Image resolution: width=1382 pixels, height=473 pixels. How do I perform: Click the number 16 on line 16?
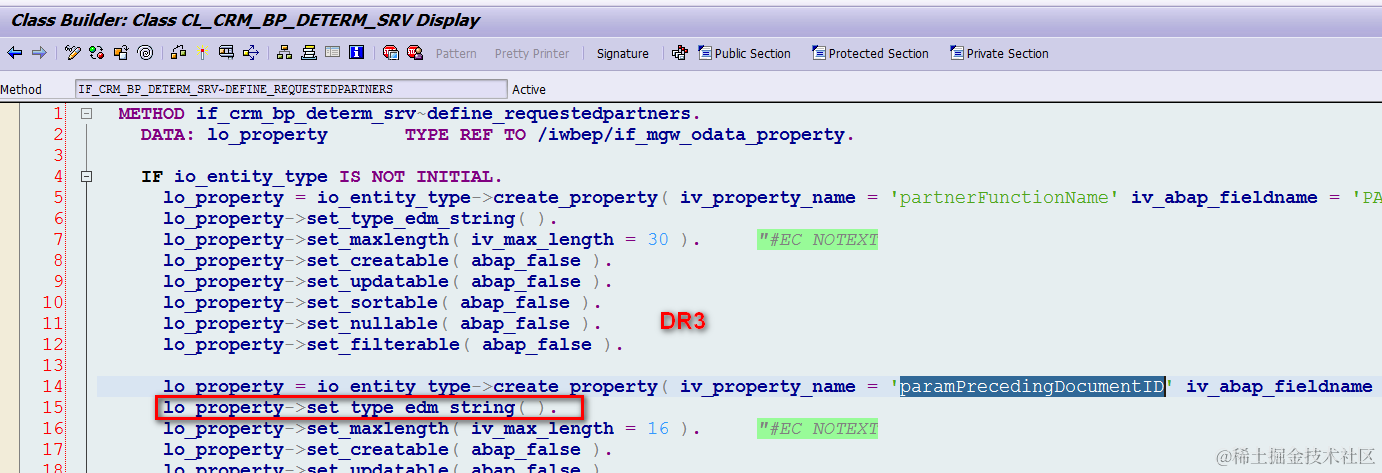click(658, 428)
